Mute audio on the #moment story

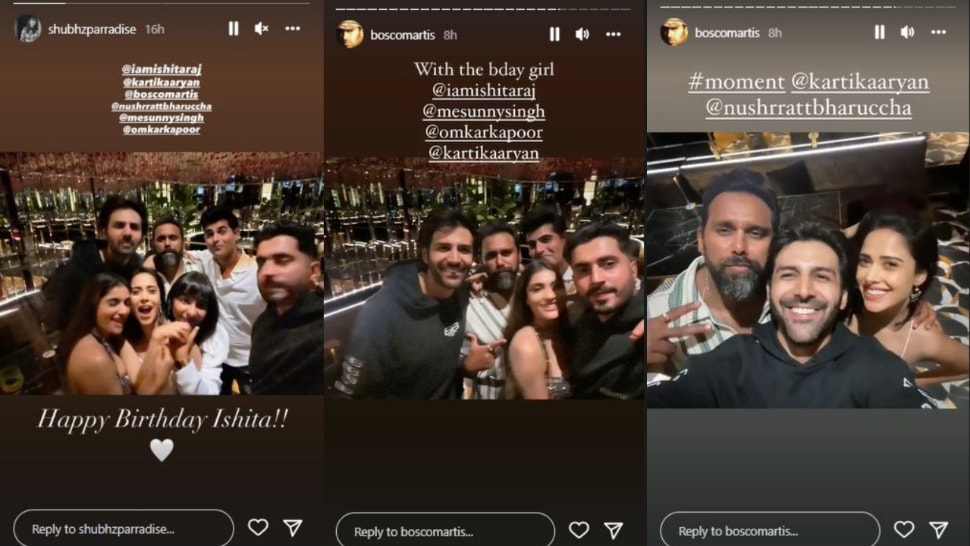tap(908, 32)
